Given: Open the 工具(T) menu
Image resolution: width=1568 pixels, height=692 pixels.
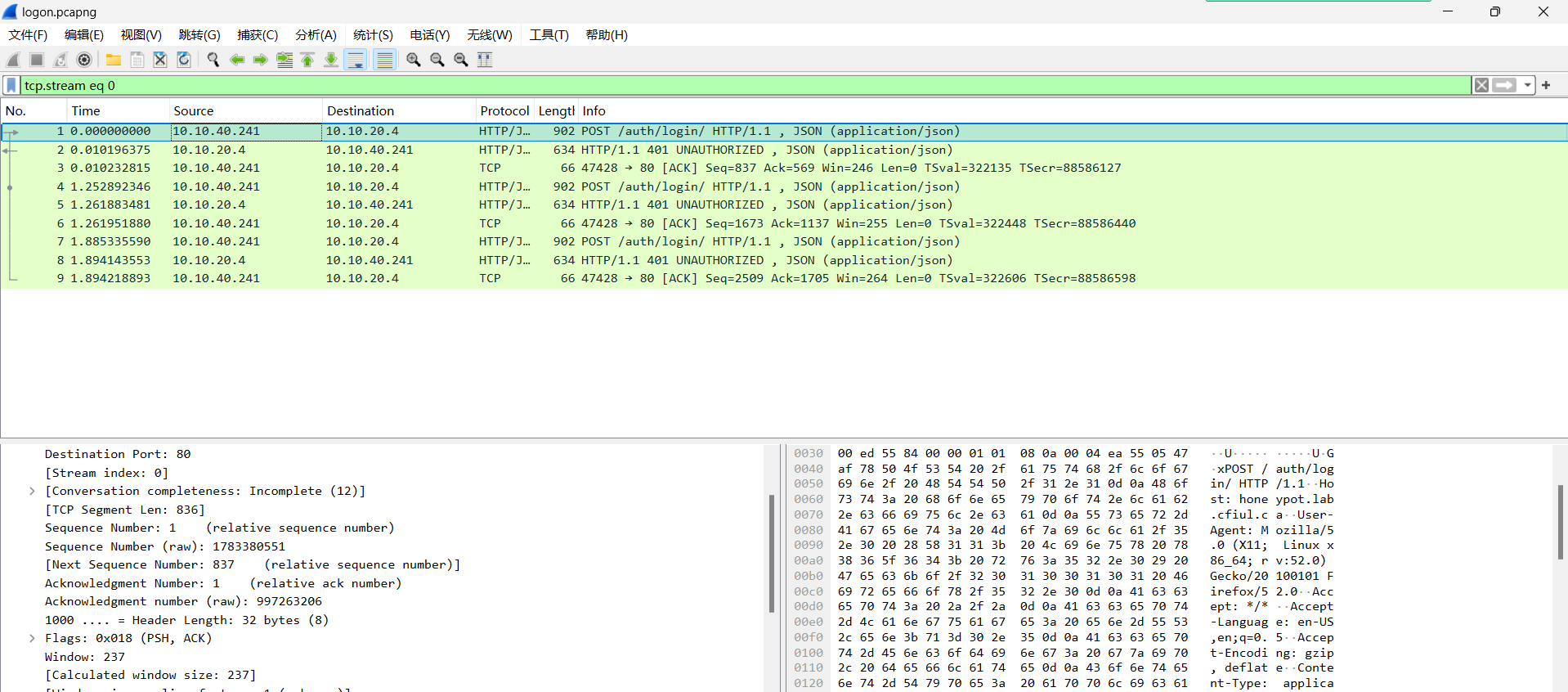Looking at the screenshot, I should tap(549, 35).
